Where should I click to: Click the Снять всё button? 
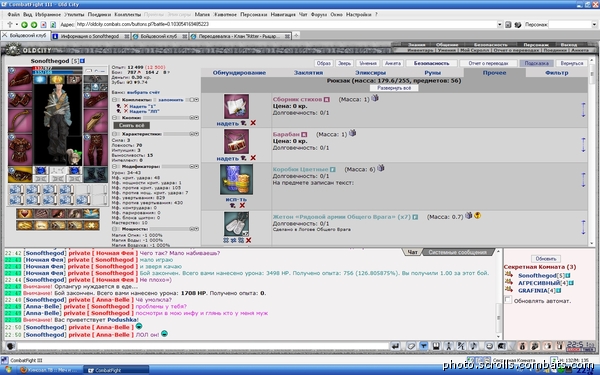132,126
